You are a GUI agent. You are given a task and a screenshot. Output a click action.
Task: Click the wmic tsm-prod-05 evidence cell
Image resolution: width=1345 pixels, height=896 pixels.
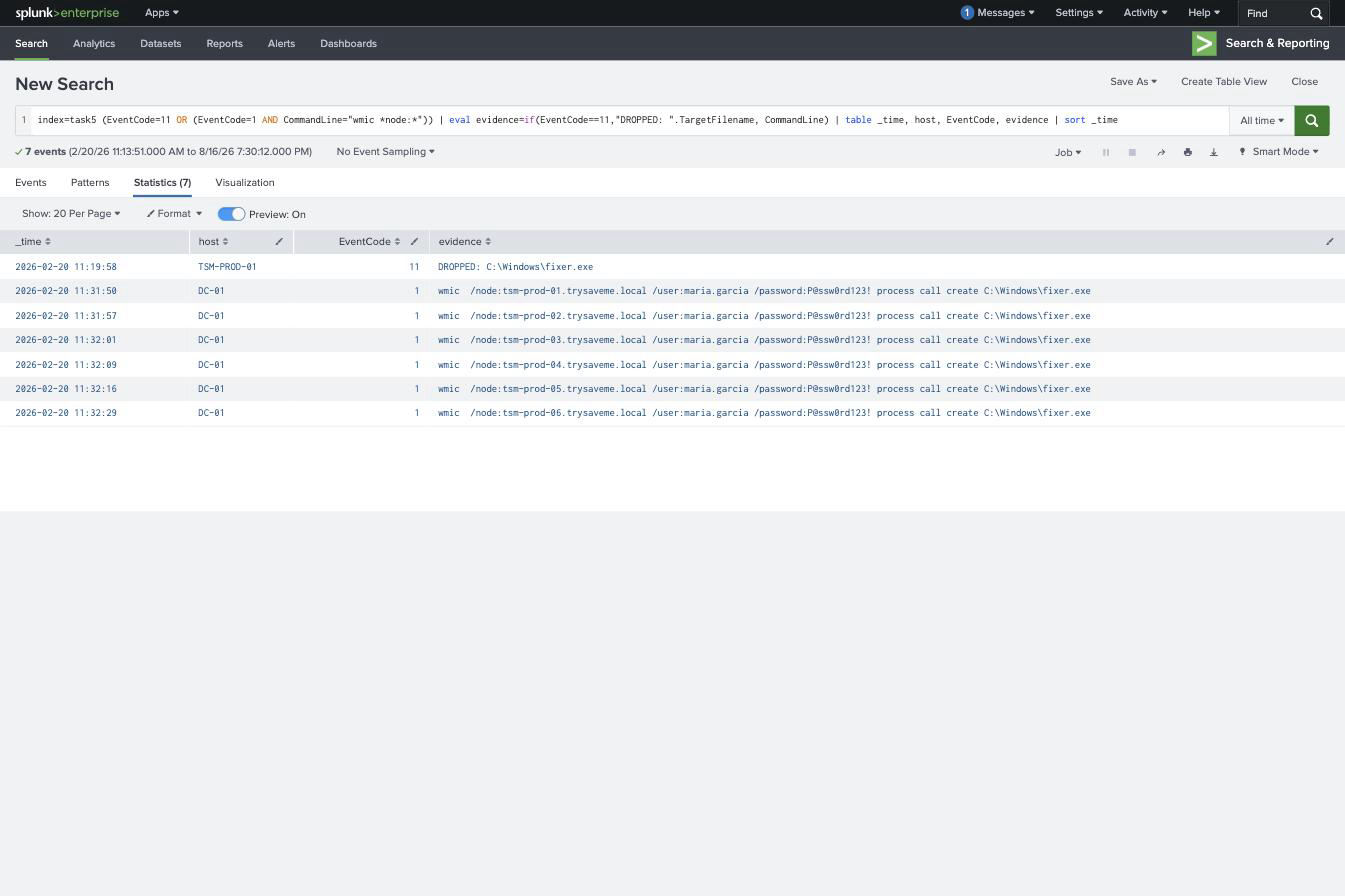[x=764, y=389]
